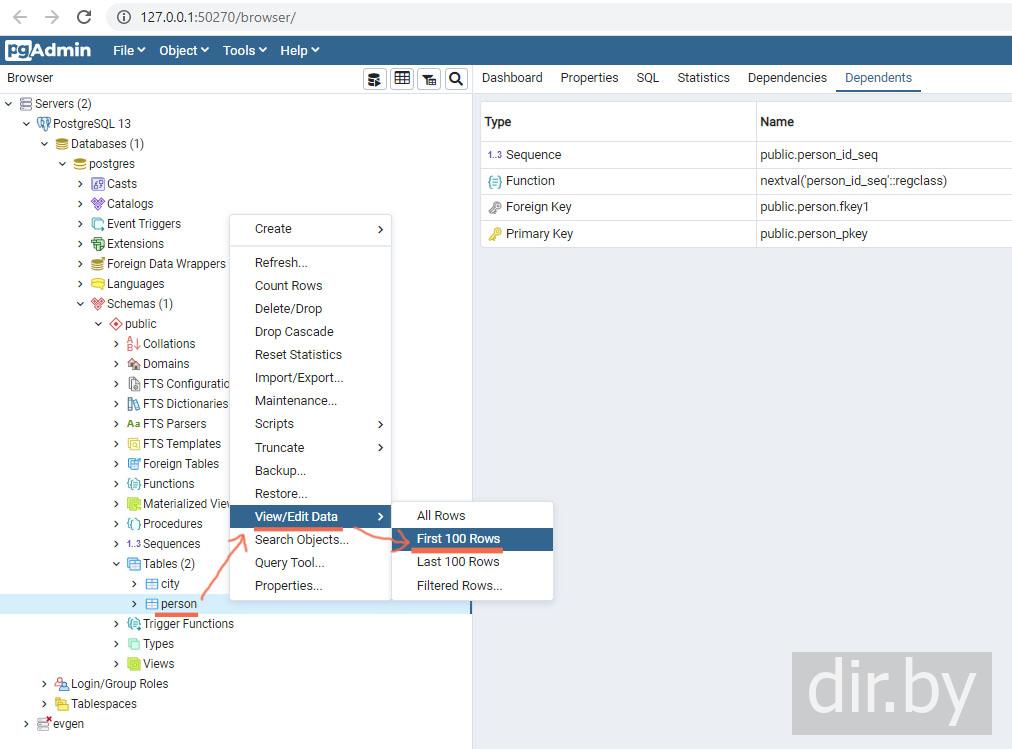Open the Tools menu dropdown
The width and height of the screenshot is (1012, 749).
pos(244,50)
